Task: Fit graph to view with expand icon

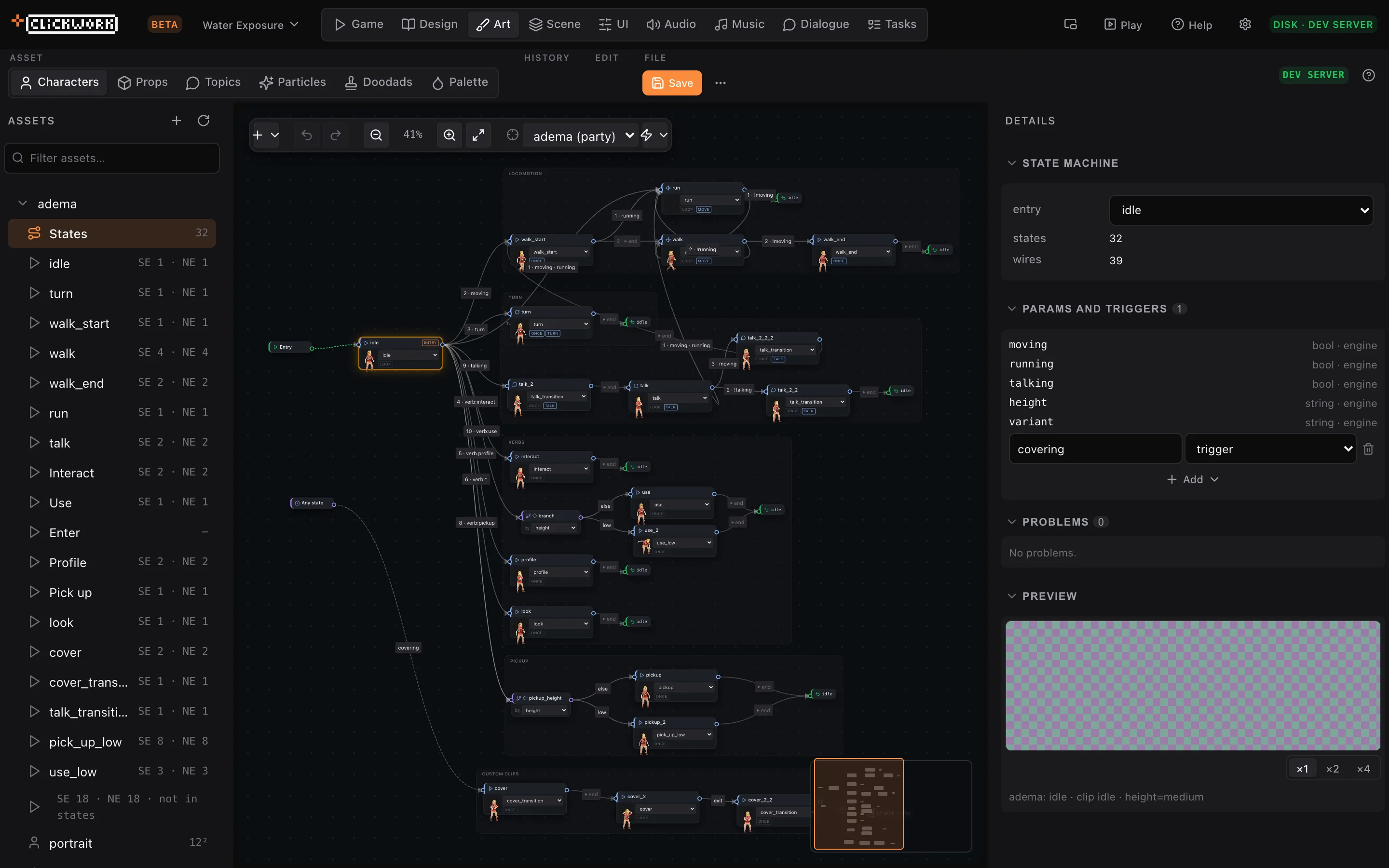Action: (x=478, y=135)
